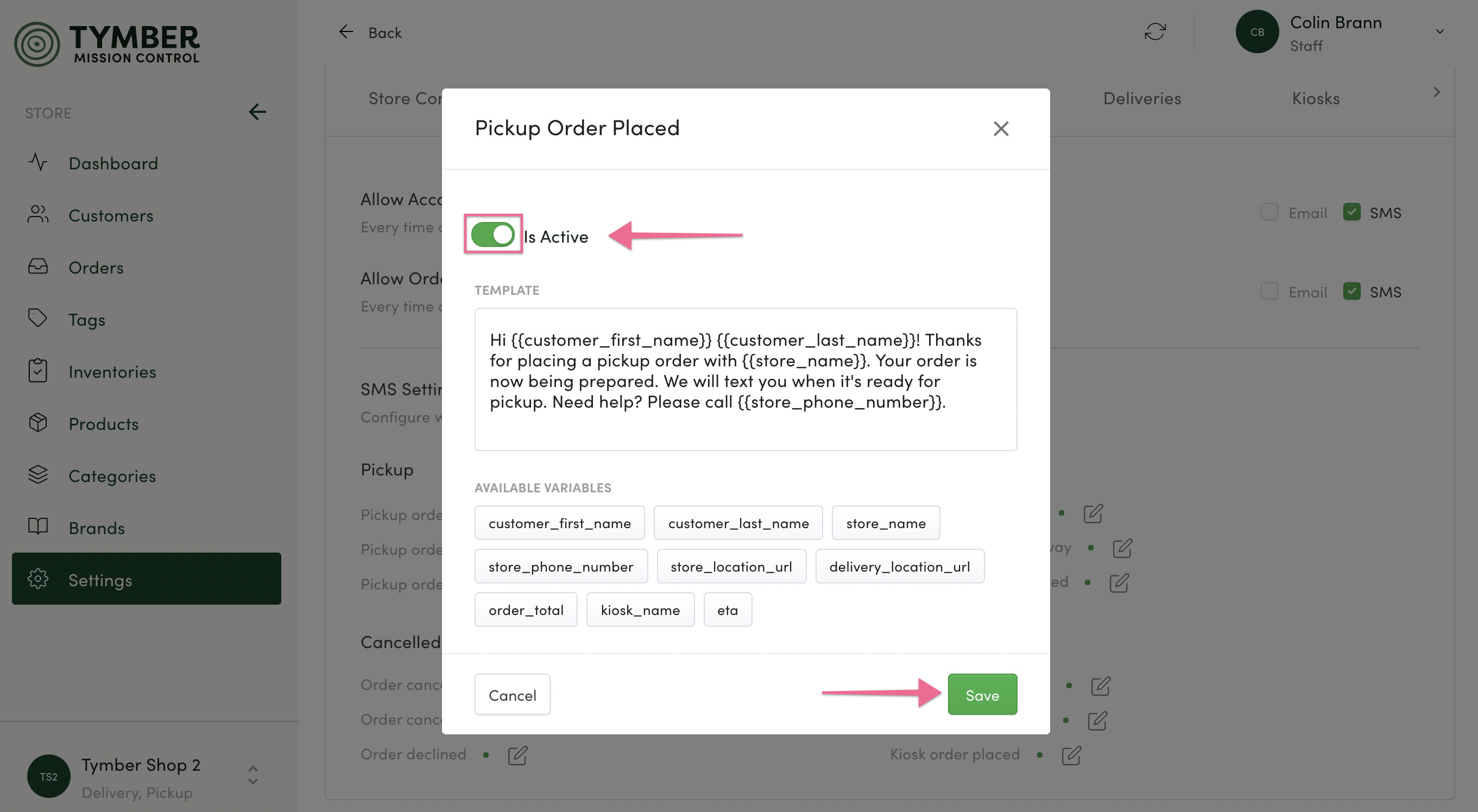The image size is (1478, 812).
Task: Open Colin Brann user menu dropdown
Action: click(x=1439, y=31)
